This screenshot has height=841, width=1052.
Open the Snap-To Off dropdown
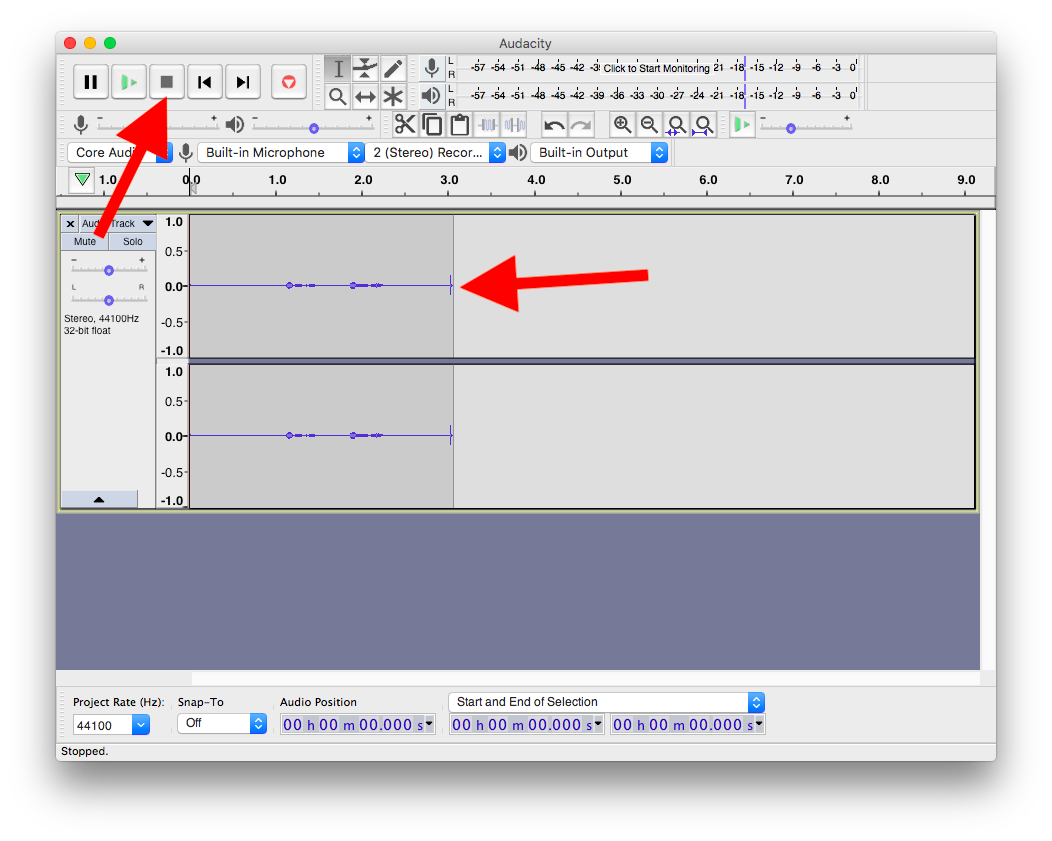[222, 723]
